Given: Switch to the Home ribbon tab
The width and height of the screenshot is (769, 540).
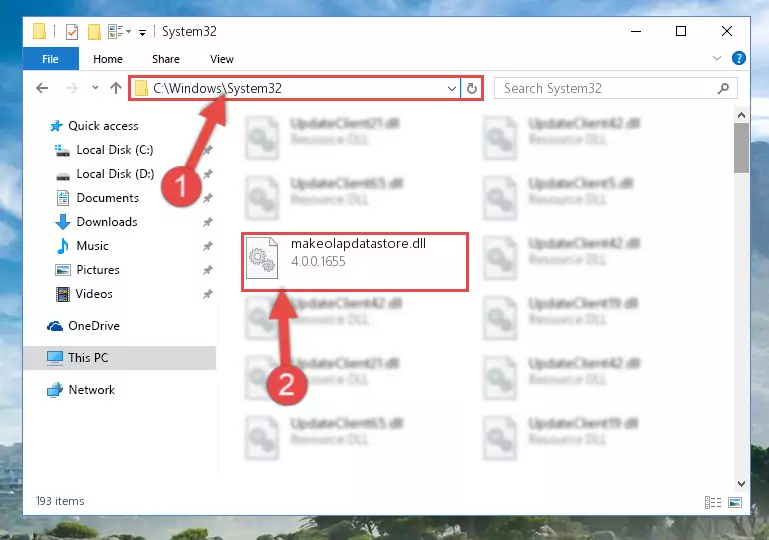Looking at the screenshot, I should (108, 59).
